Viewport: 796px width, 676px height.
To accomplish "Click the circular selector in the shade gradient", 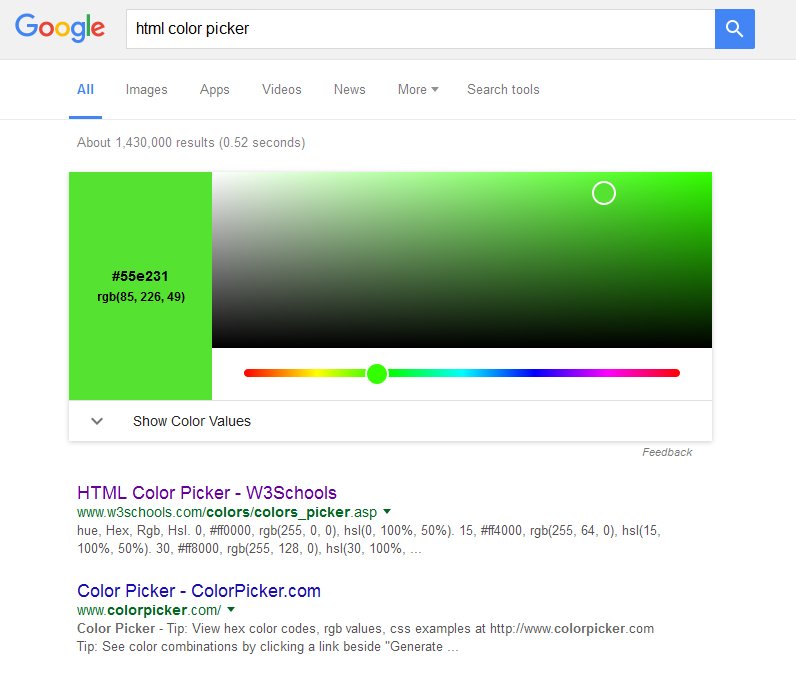I will tap(604, 193).
